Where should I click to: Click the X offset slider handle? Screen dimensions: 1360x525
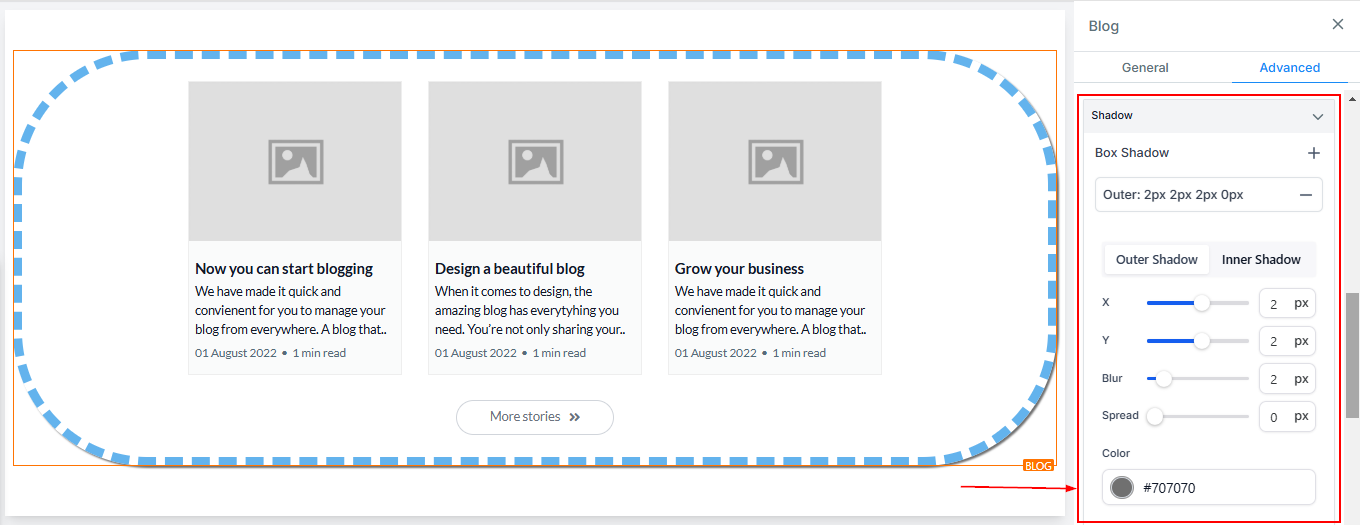tap(1202, 303)
